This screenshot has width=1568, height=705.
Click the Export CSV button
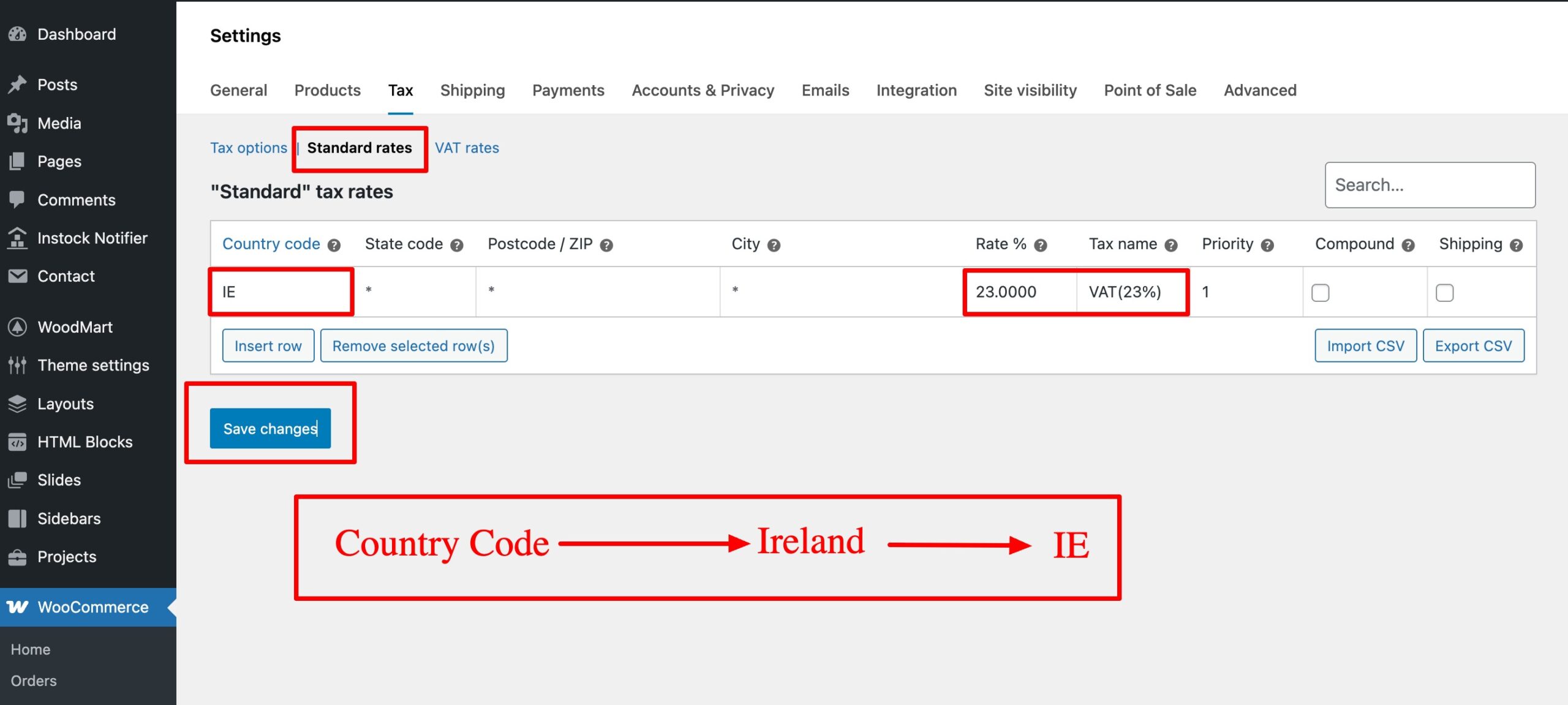[x=1473, y=346]
